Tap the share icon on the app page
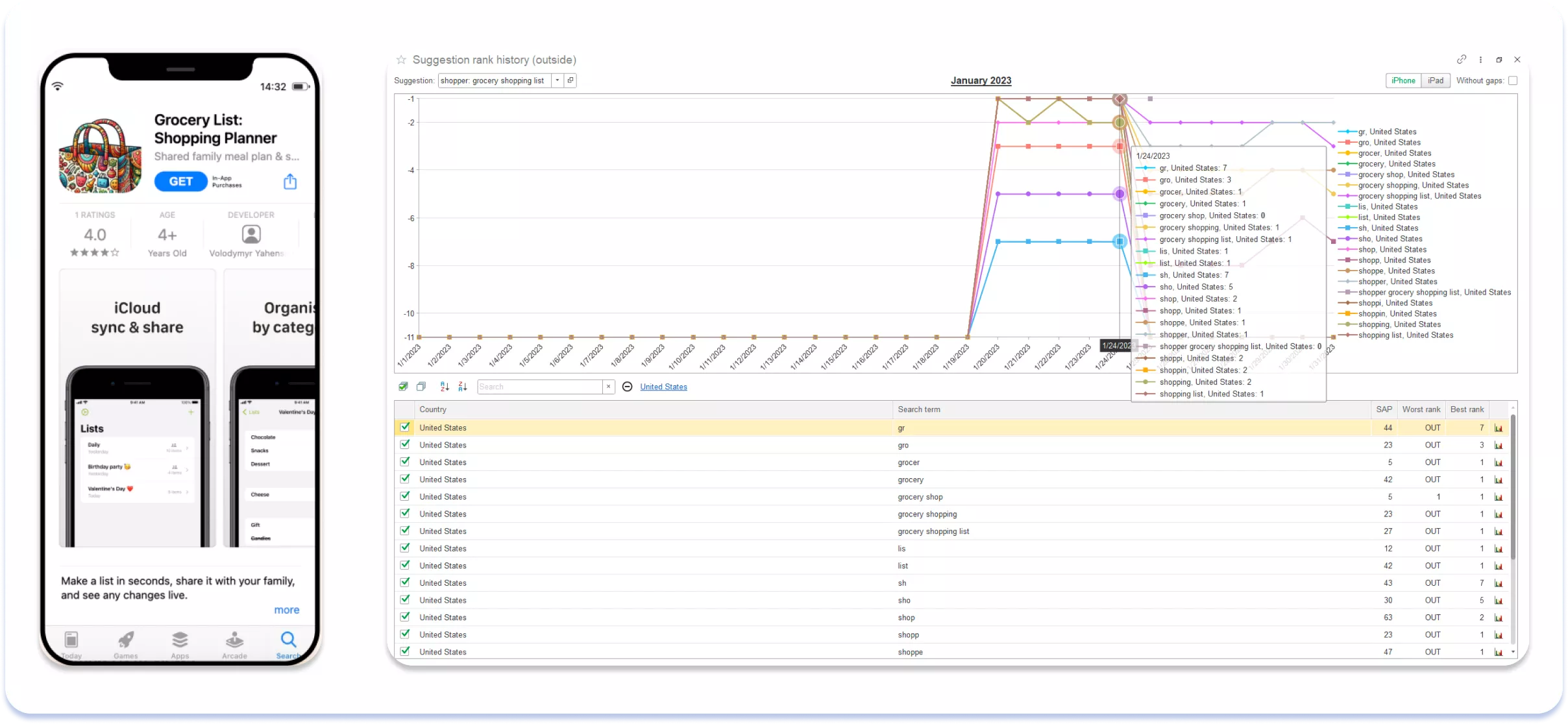This screenshot has height=724, width=1568. click(x=290, y=182)
